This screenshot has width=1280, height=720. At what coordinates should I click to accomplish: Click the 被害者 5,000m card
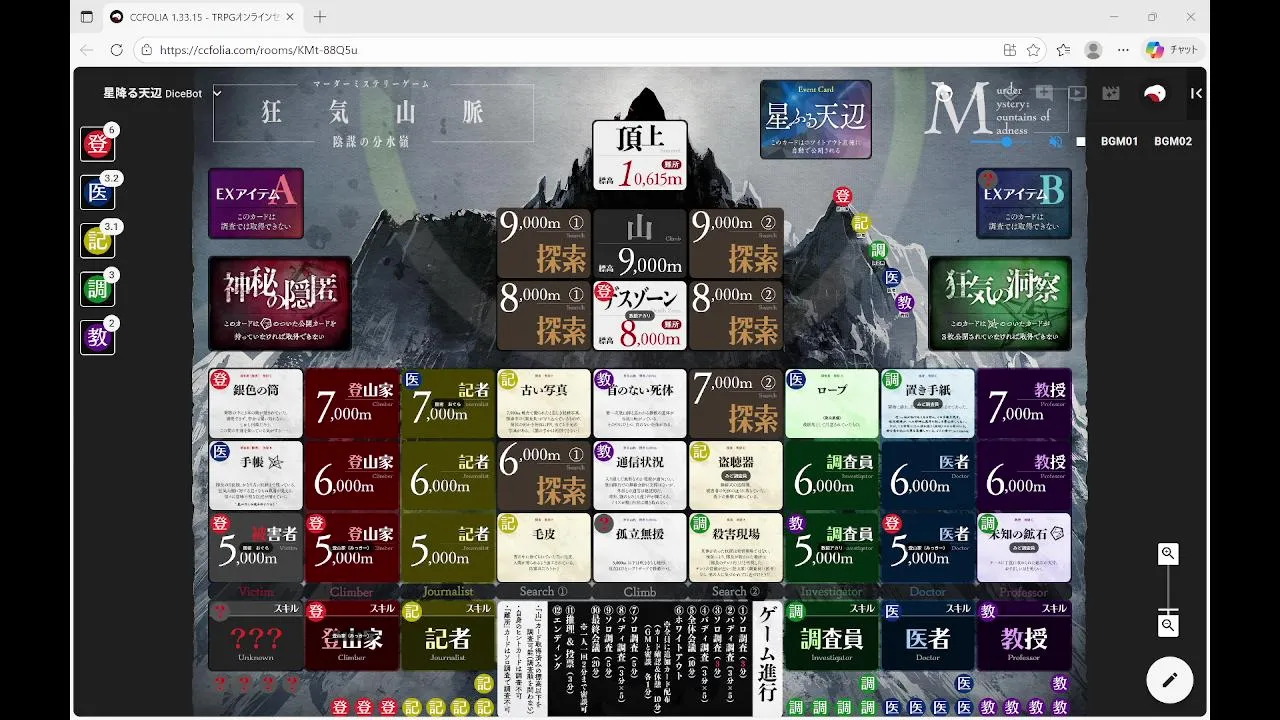coord(256,547)
